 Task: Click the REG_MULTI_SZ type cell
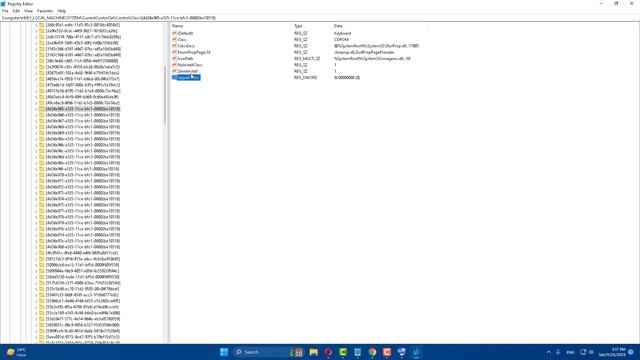pyautogui.click(x=307, y=58)
